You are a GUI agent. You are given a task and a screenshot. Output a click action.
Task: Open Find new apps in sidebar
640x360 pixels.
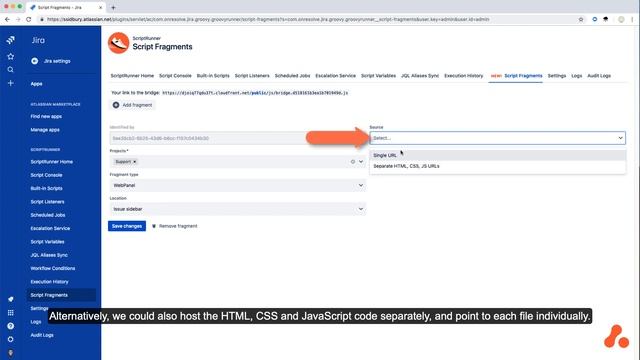tap(46, 116)
